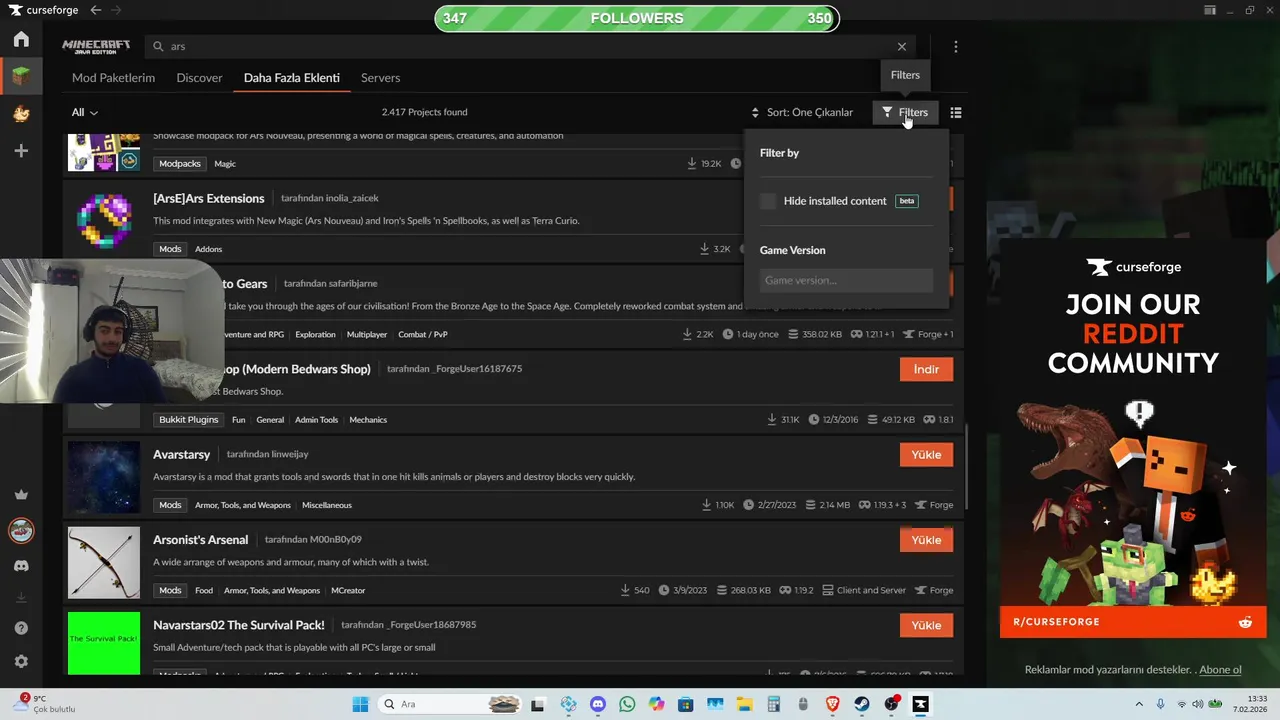Add a new game with plus icon

pos(21,150)
